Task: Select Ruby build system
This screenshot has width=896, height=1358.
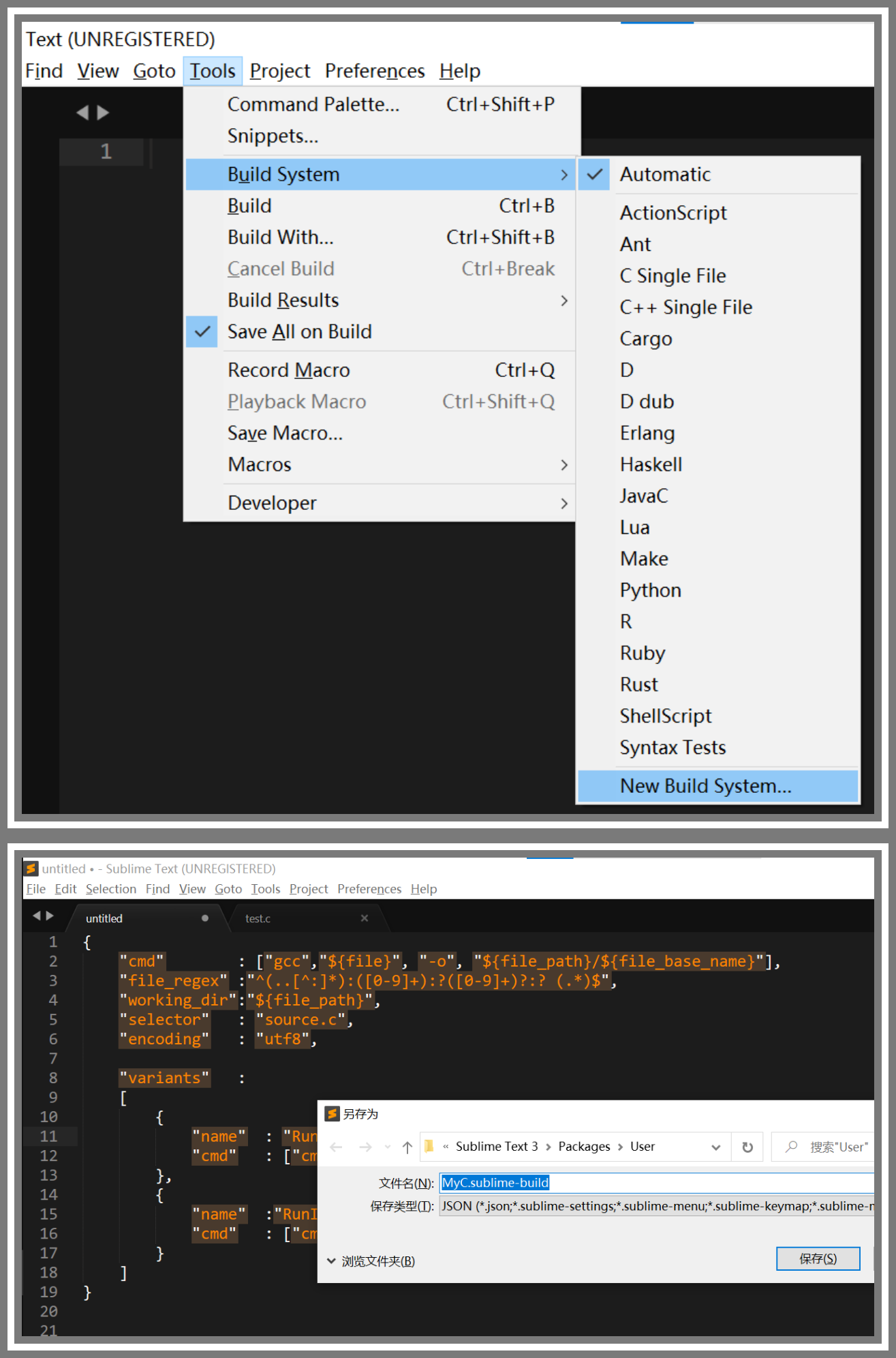Action: pyautogui.click(x=717, y=653)
